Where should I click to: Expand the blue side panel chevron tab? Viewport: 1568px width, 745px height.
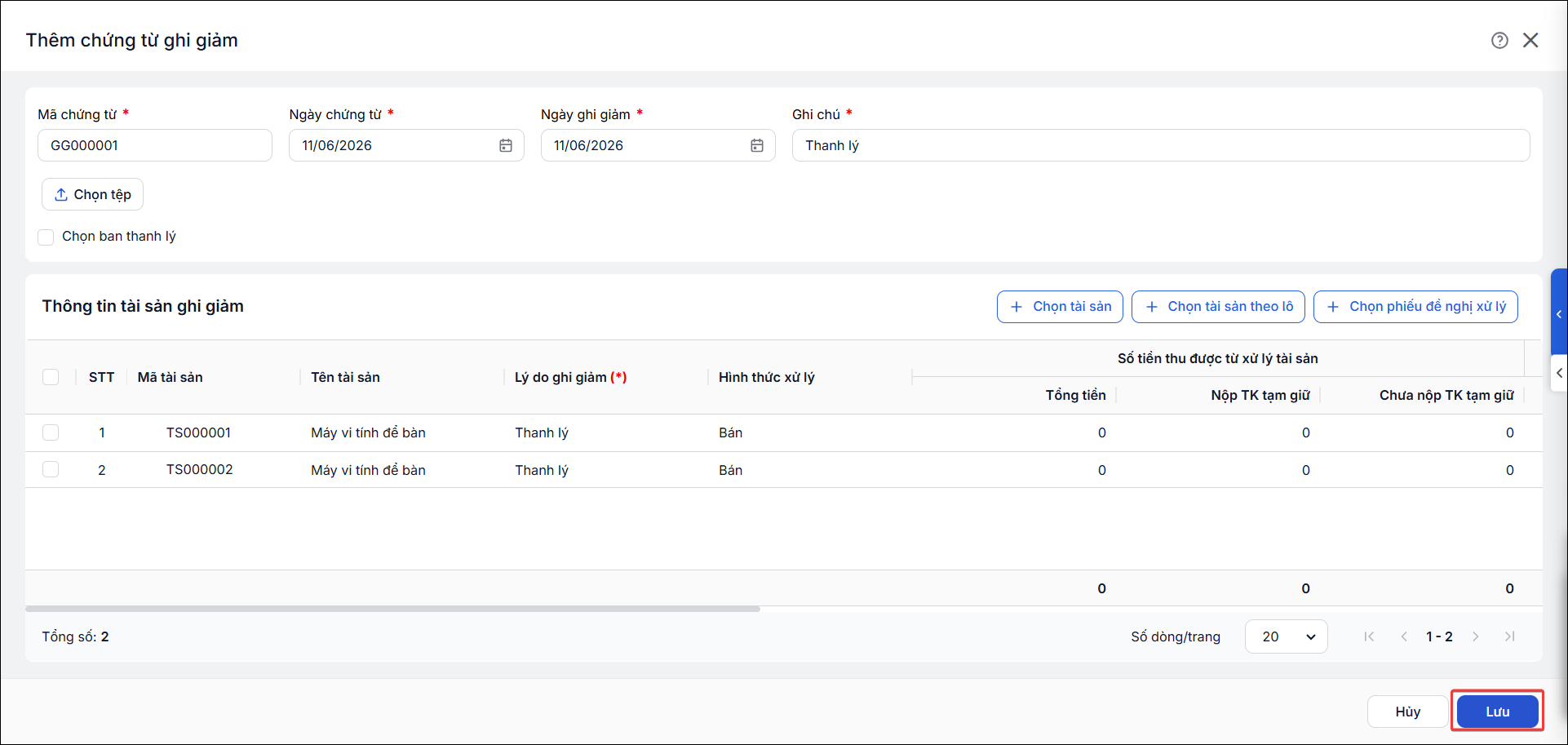[x=1559, y=314]
